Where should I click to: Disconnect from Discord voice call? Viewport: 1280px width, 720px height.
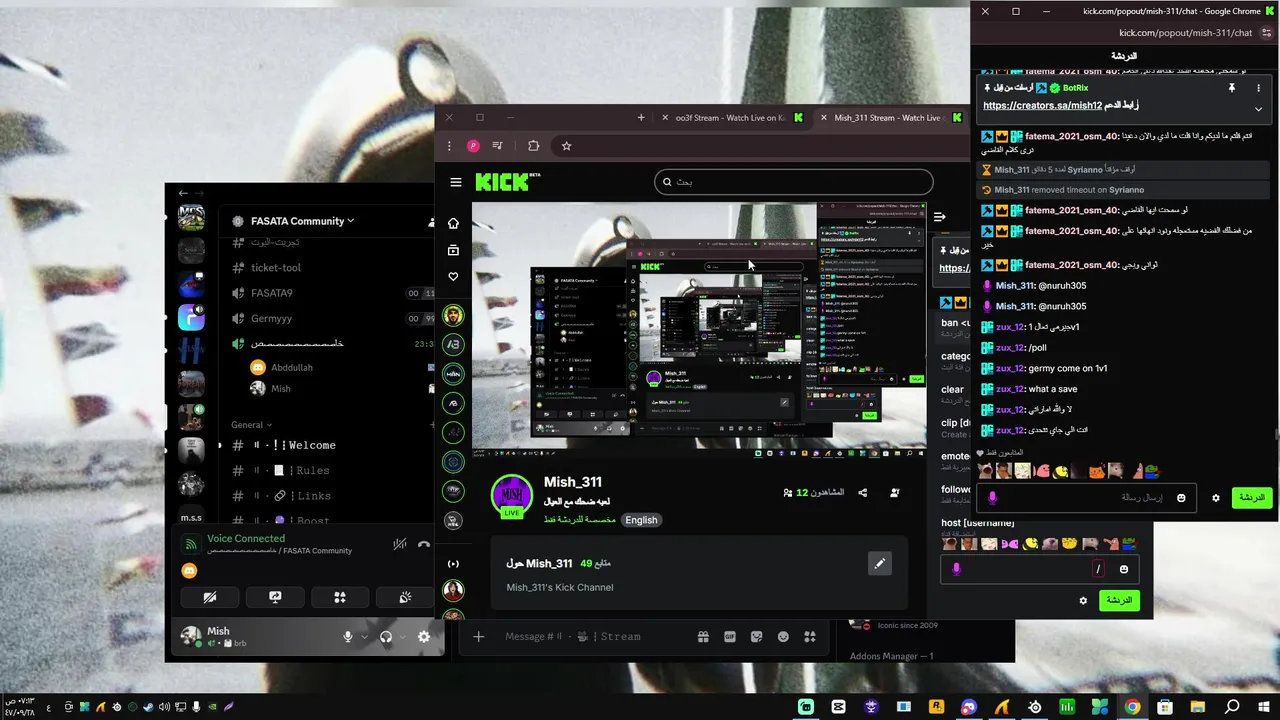424,545
